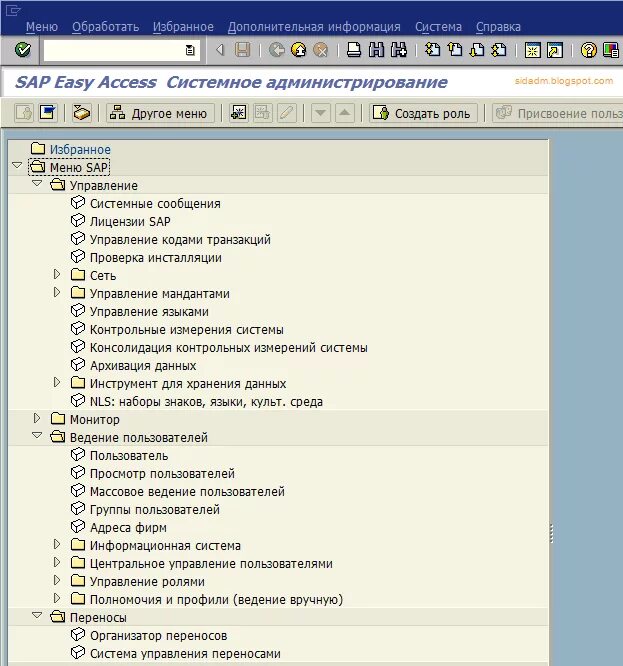Select Системные сообщения transaction
623x666 pixels.
tap(155, 203)
